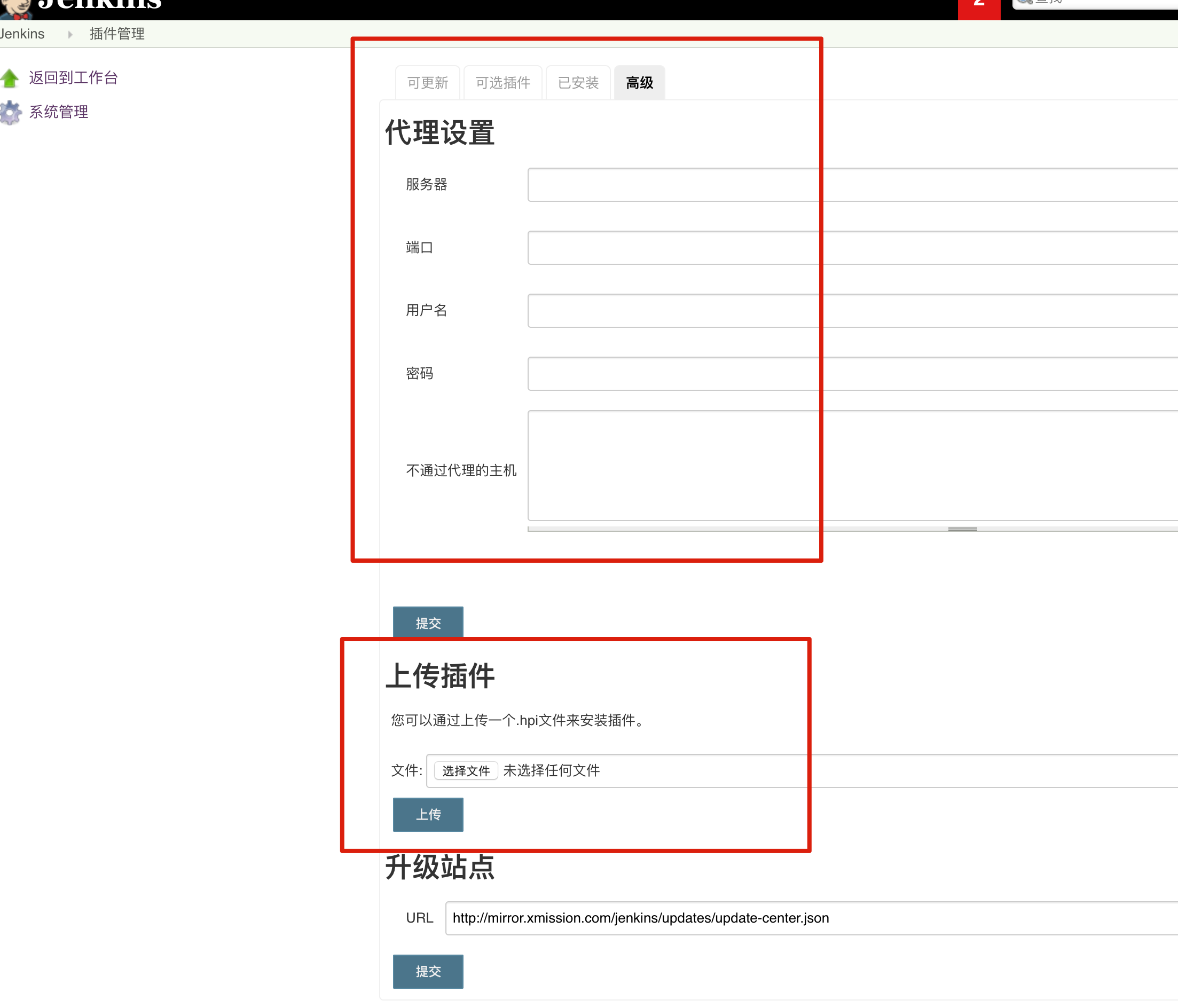Click the 代理设置 heading

(x=440, y=132)
